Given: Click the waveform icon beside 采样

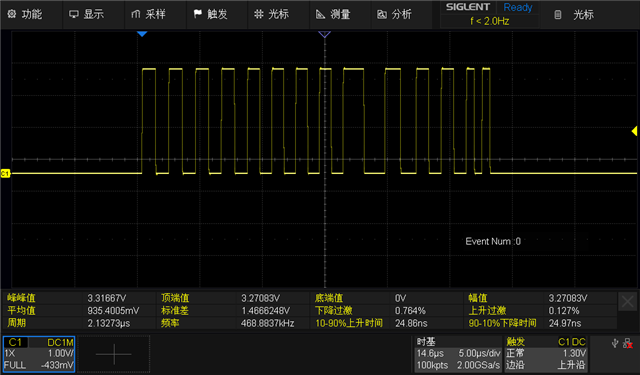Looking at the screenshot, I should pos(136,14).
